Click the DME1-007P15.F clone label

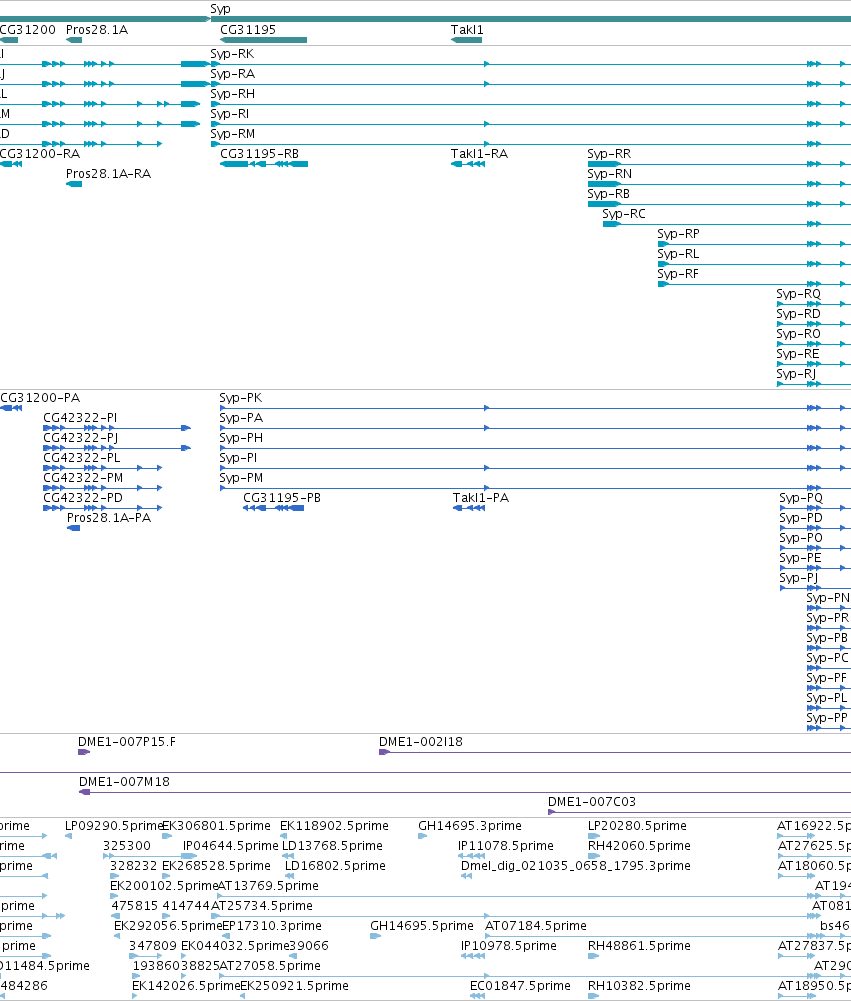[x=126, y=742]
